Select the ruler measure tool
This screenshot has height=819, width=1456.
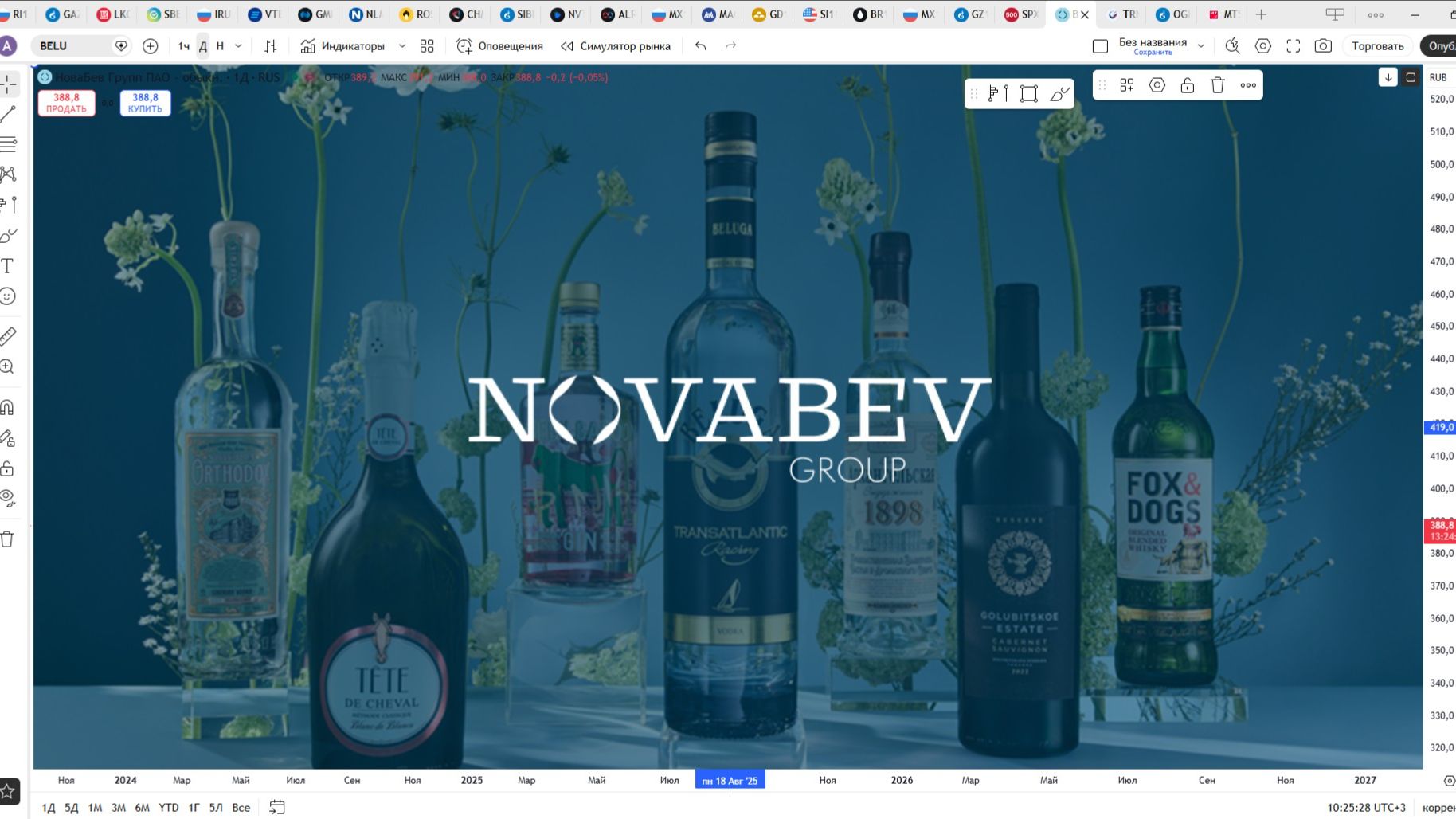coord(8,336)
